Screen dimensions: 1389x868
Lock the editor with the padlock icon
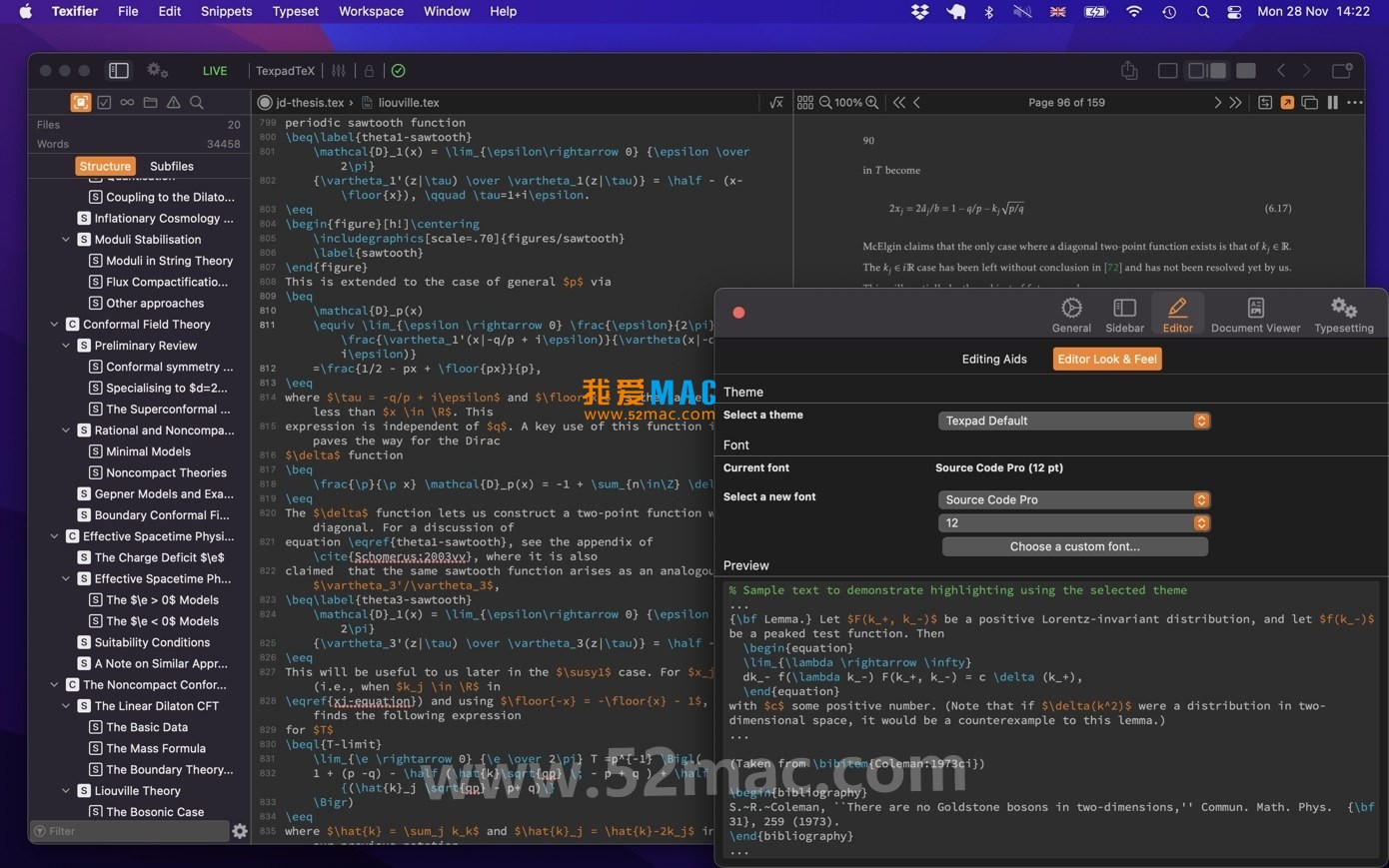pos(368,70)
